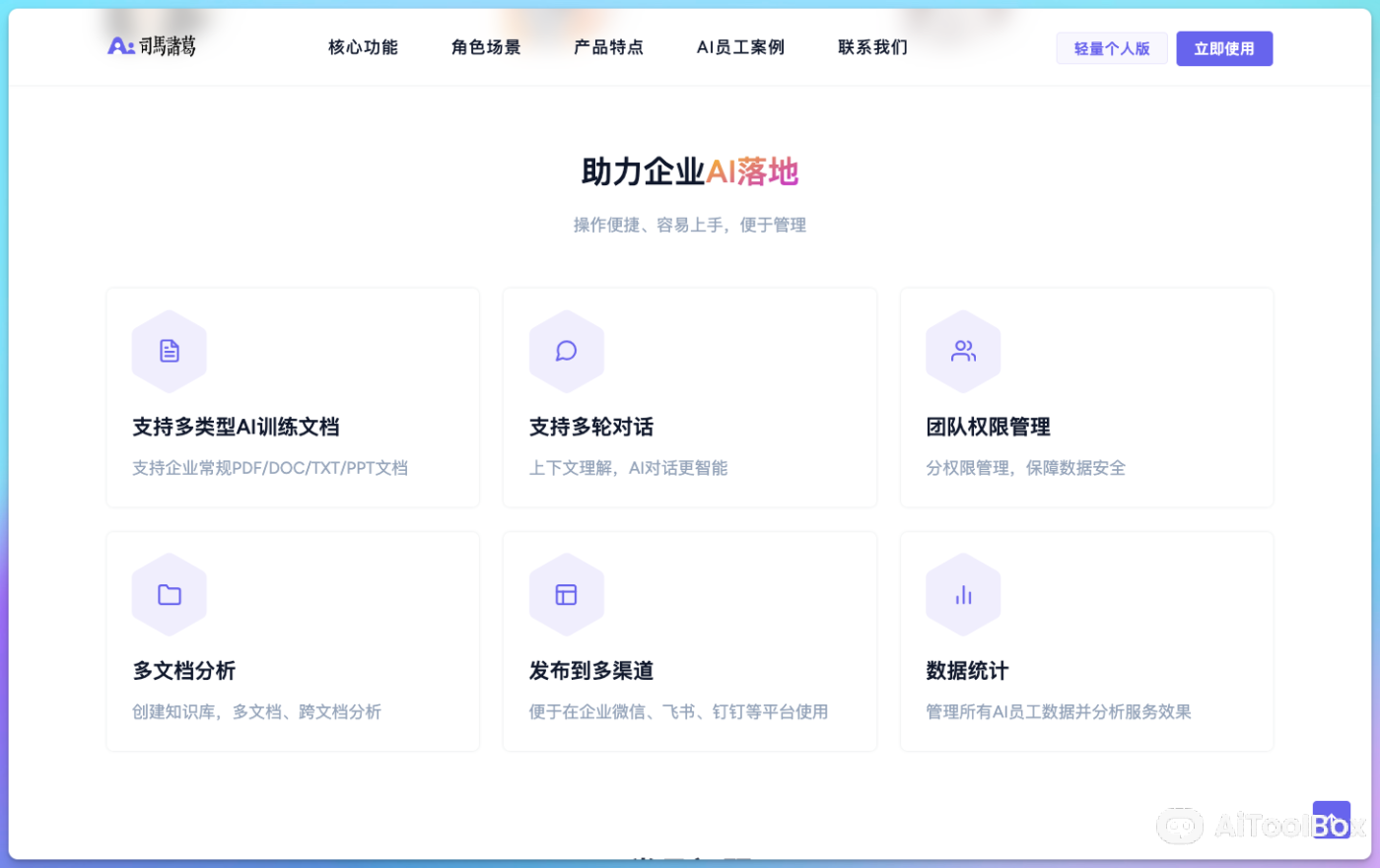
Task: Click the 支持多轮对话 feature card
Action: (x=689, y=397)
